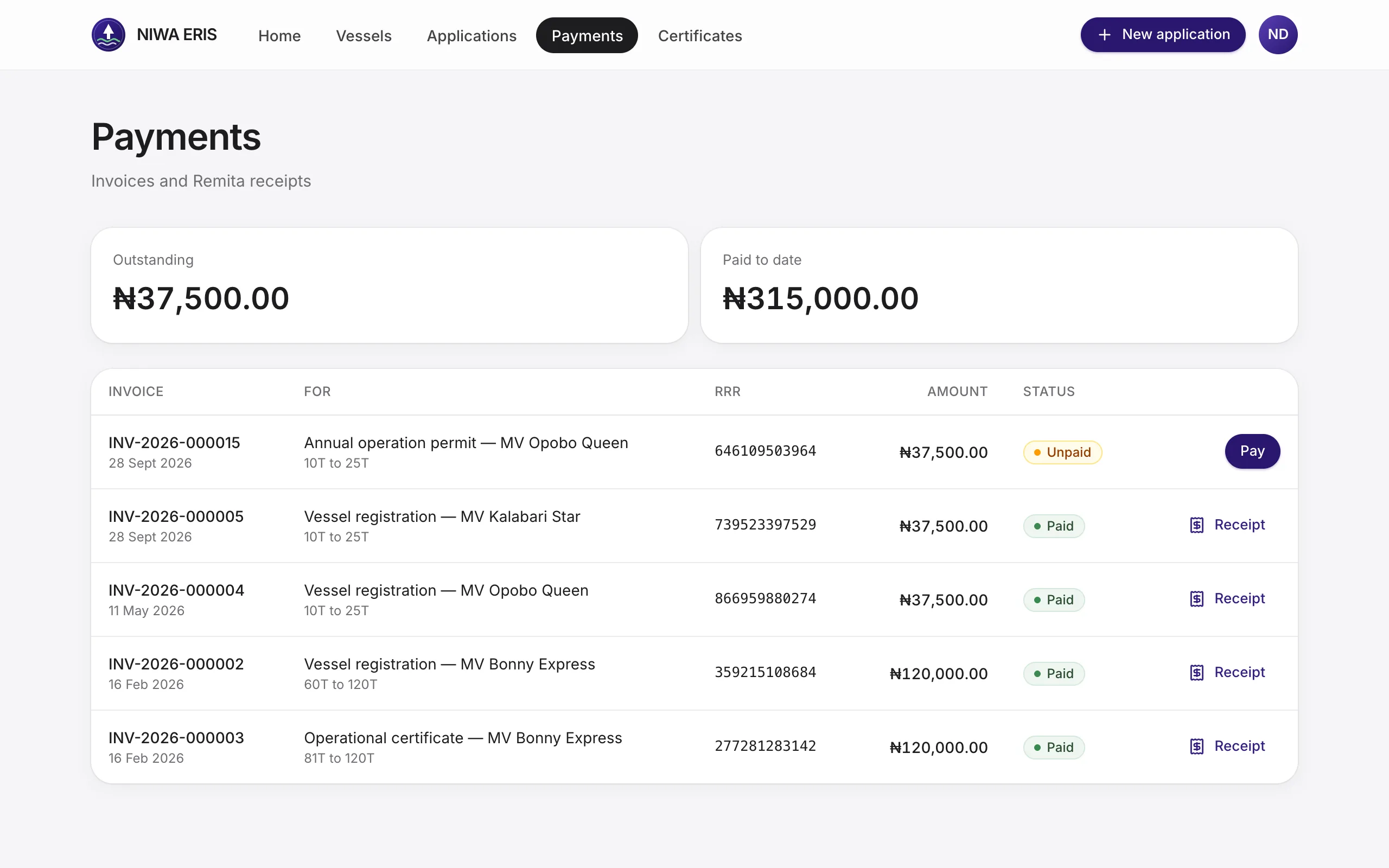Click RRR value 277281283142
This screenshot has width=1389, height=868.
pyautogui.click(x=765, y=746)
